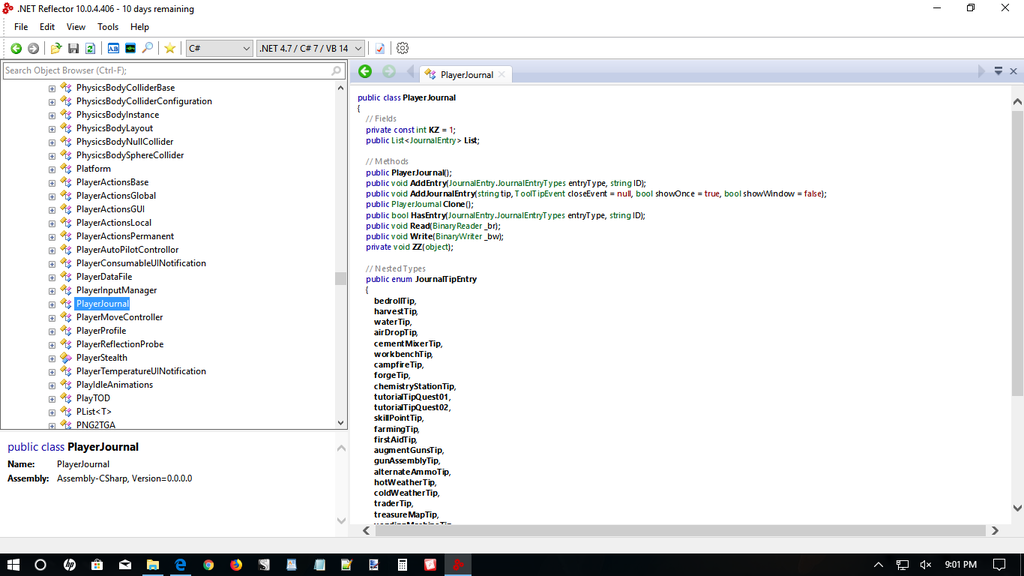Expand the PlayerDataFile node
This screenshot has width=1024, height=576.
point(52,277)
